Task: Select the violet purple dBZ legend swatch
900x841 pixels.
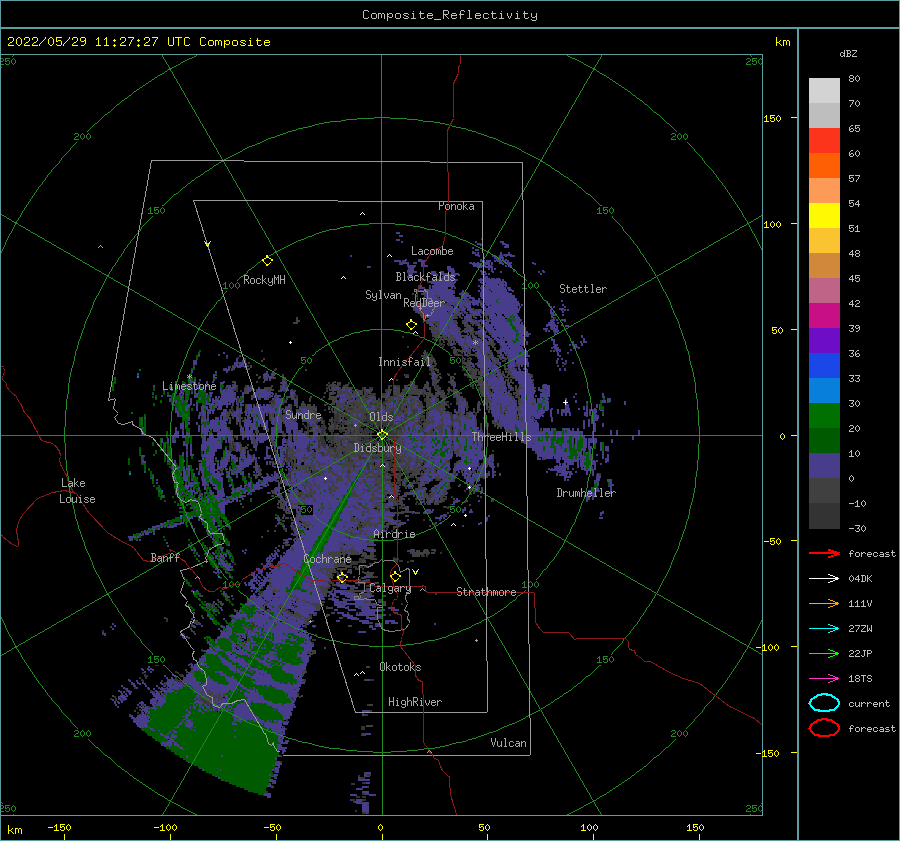Action: click(824, 340)
